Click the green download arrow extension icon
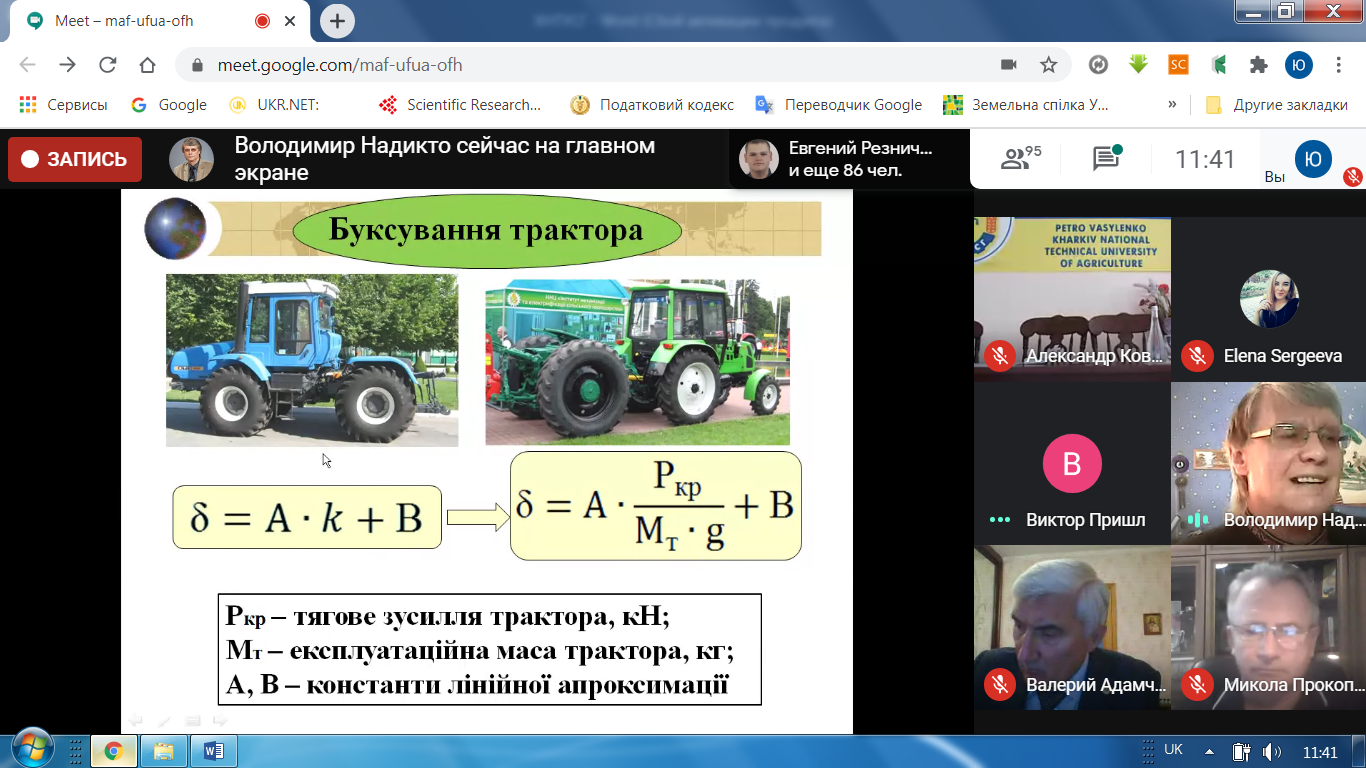 1138,65
